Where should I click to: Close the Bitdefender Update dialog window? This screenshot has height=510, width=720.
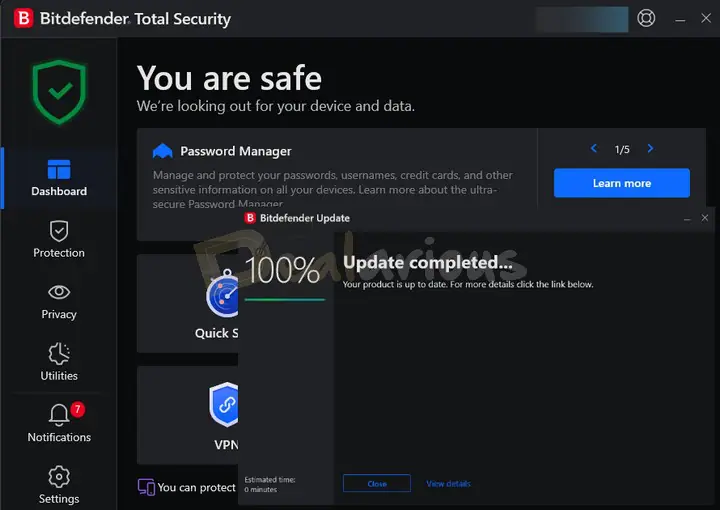coord(705,217)
